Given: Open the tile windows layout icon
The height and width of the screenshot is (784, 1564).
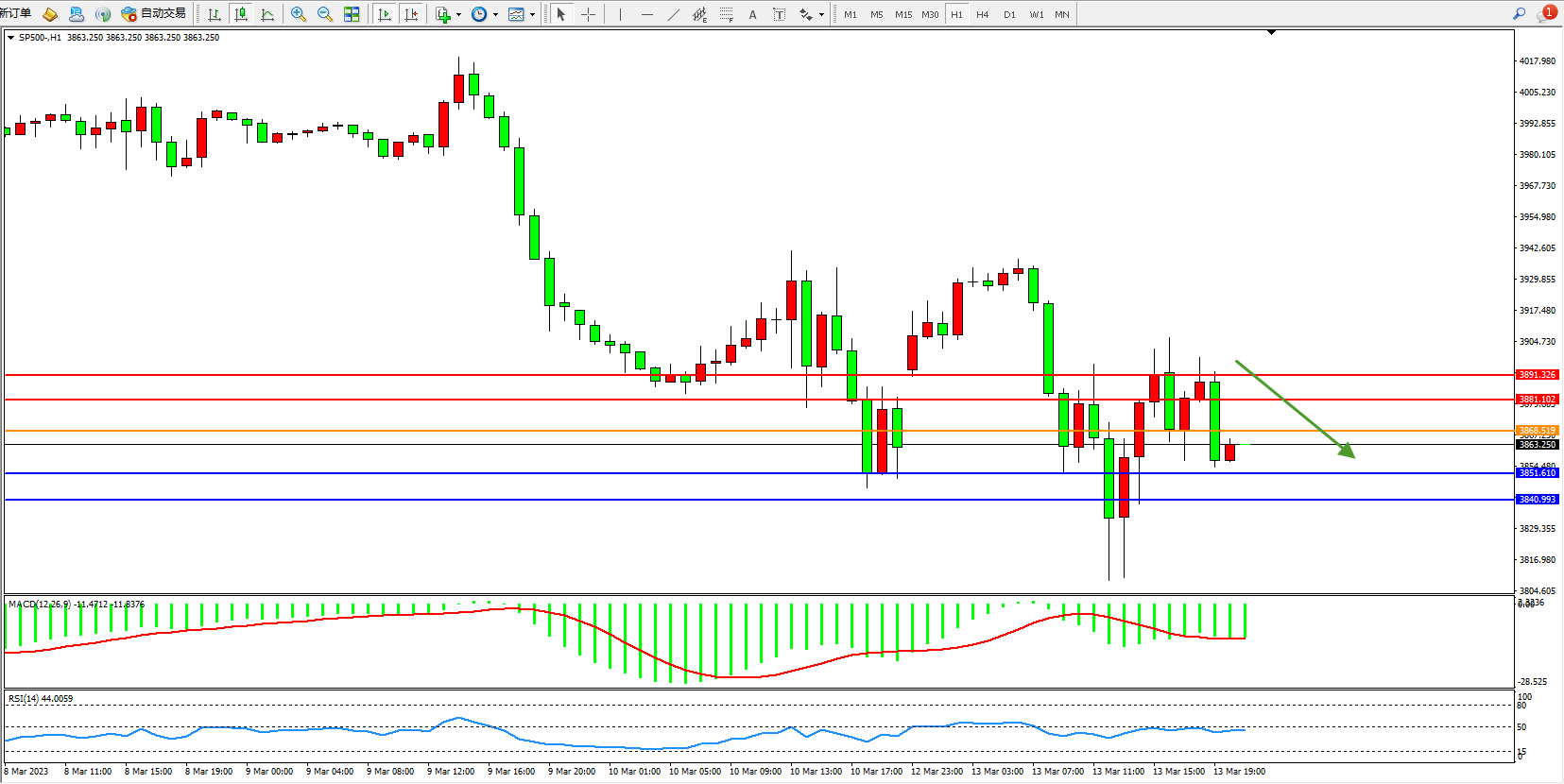Looking at the screenshot, I should pos(352,14).
